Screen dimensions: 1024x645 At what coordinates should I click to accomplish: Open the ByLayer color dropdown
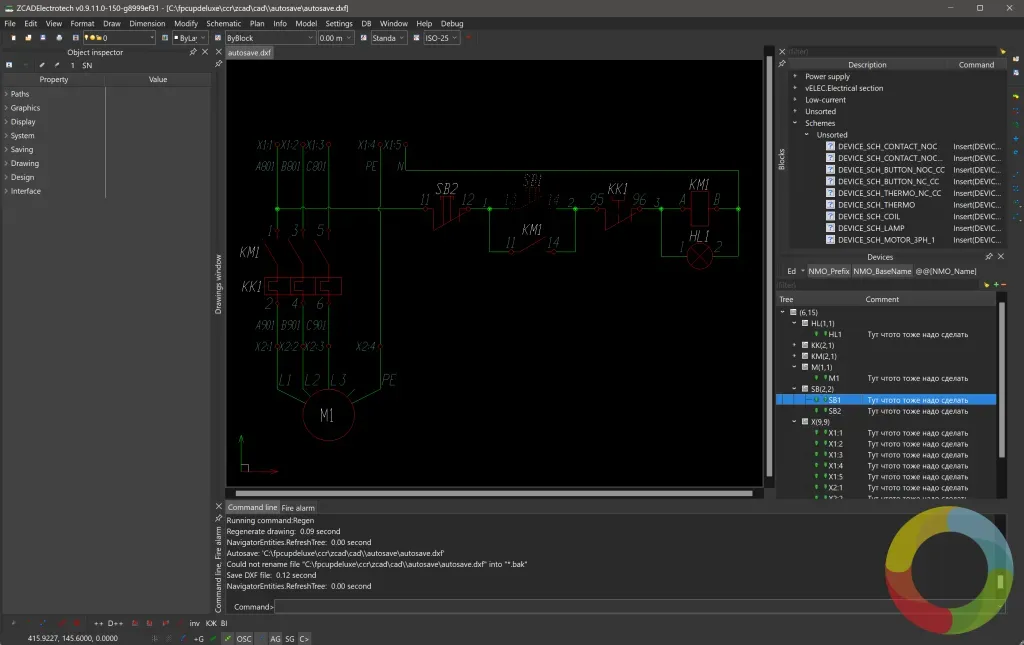[190, 38]
